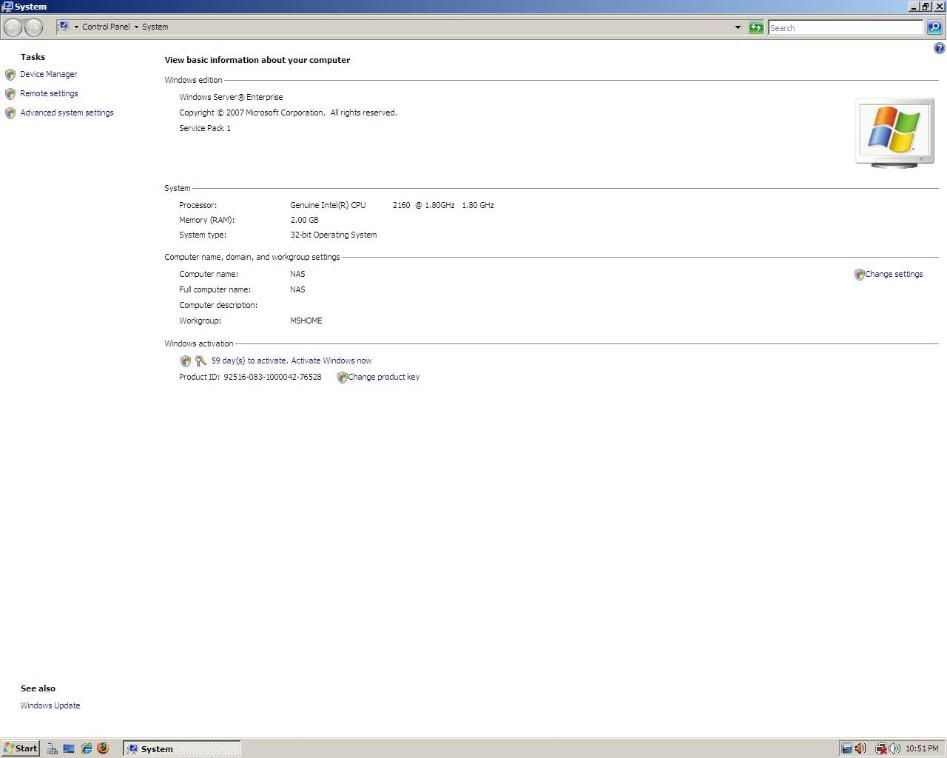Click the address bar computer icon
The image size is (947, 758).
pyautogui.click(x=63, y=27)
